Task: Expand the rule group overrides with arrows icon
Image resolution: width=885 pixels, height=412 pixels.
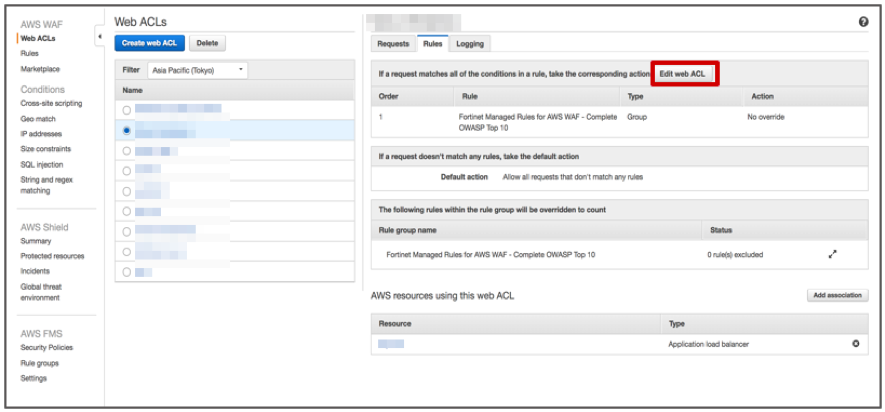Action: click(x=832, y=254)
